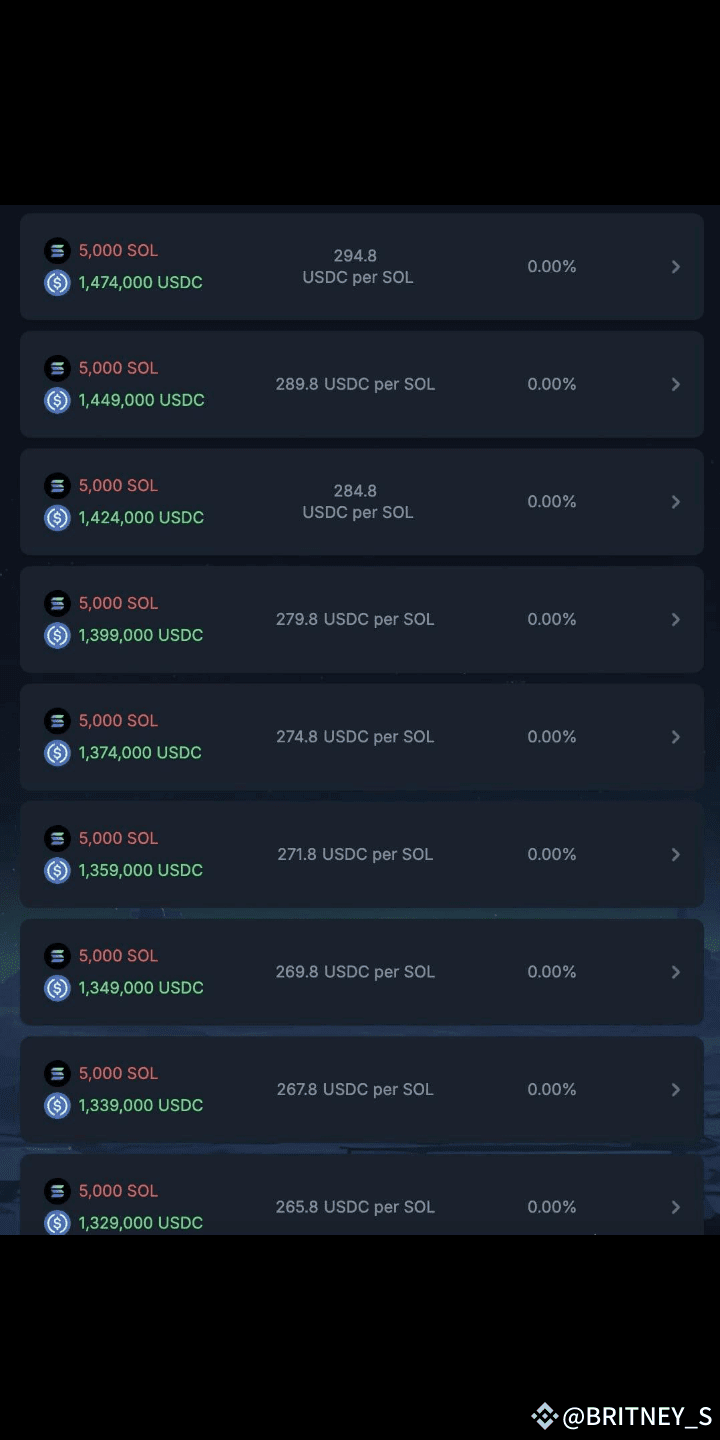This screenshot has height=1440, width=720.
Task: Click the 0.00% value in the 289.8 row
Action: pos(551,384)
